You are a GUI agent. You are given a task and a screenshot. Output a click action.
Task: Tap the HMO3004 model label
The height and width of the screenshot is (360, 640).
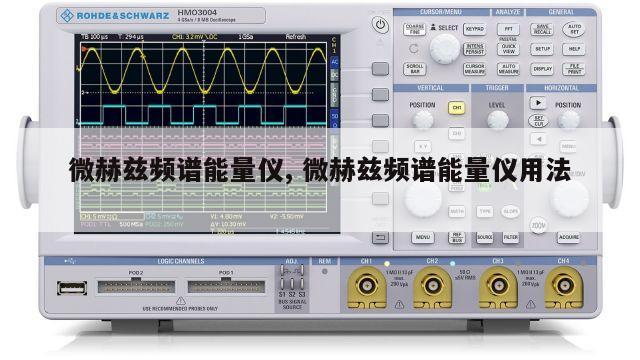(197, 12)
